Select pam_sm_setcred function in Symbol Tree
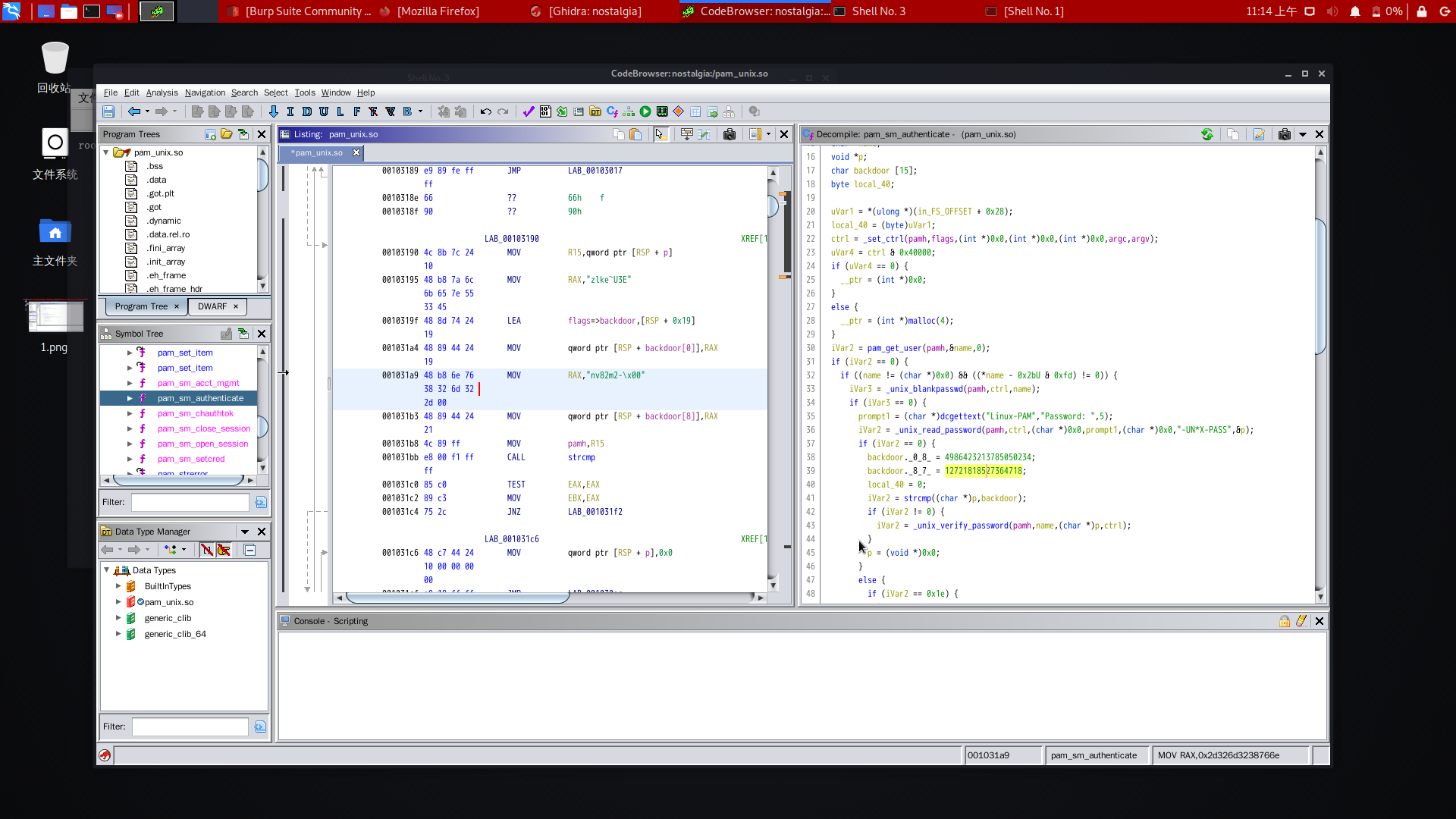The width and height of the screenshot is (1456, 819). (x=191, y=459)
